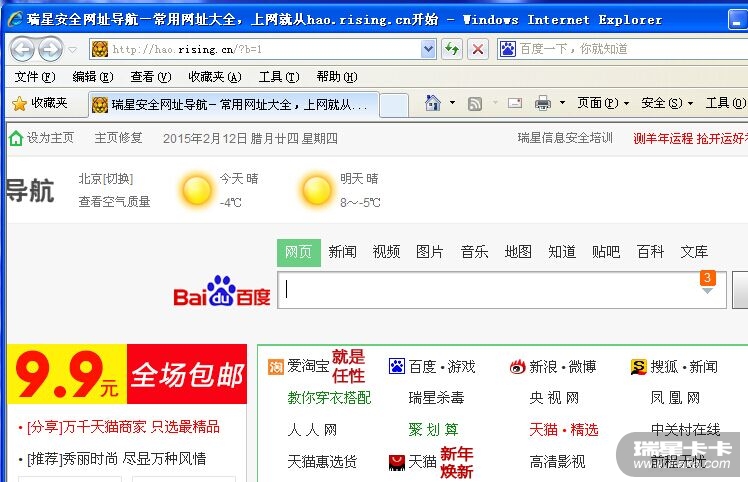The height and width of the screenshot is (482, 748).
Task: Select the 百科 search tab
Action: pos(650,252)
